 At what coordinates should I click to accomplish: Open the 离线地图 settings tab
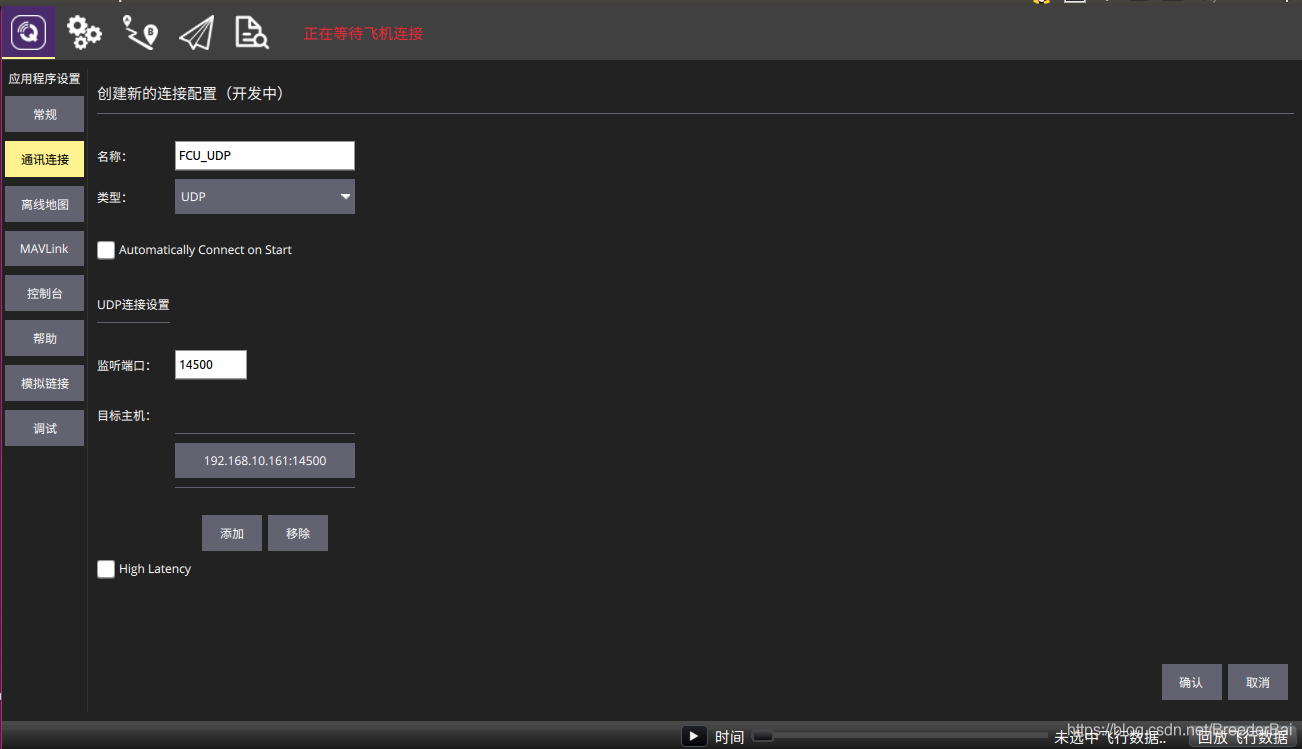click(44, 204)
